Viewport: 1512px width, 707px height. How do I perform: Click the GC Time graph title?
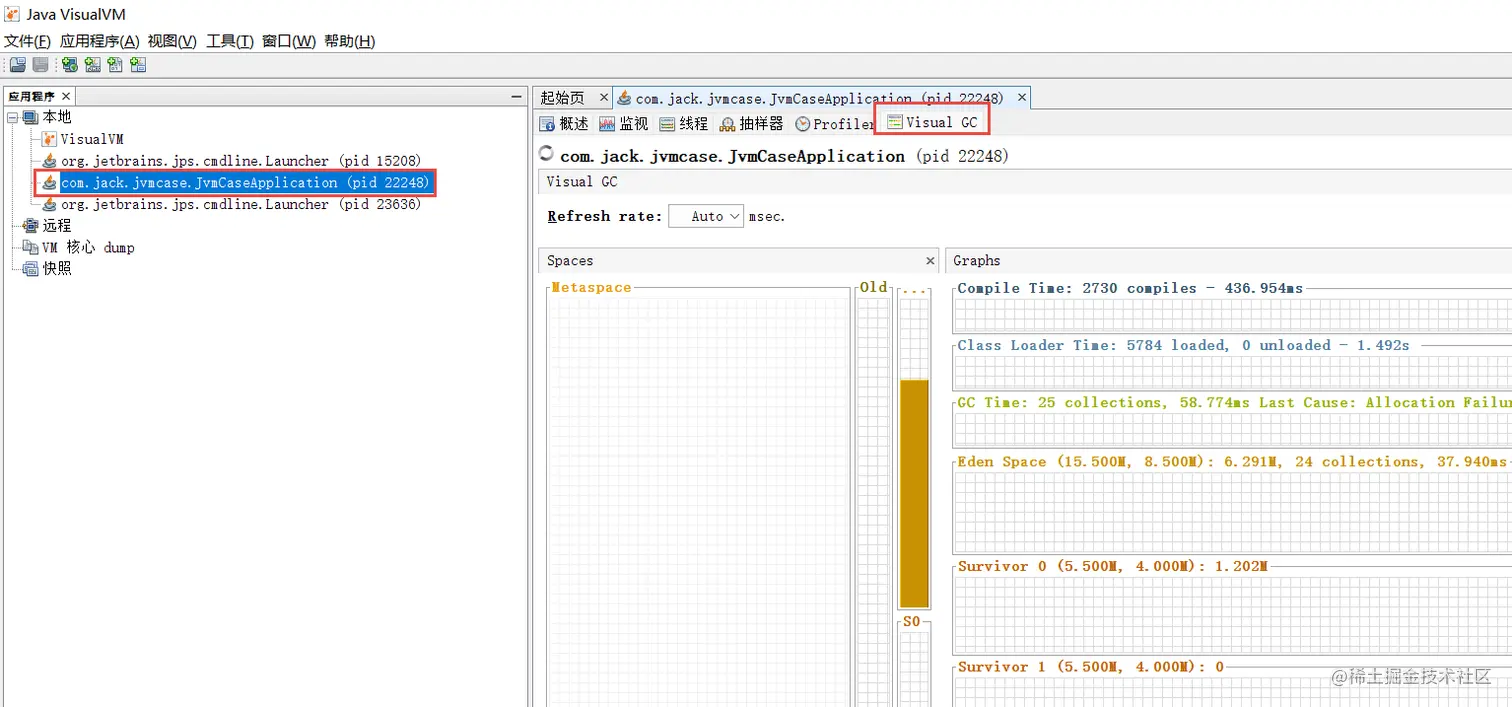(x=1234, y=402)
